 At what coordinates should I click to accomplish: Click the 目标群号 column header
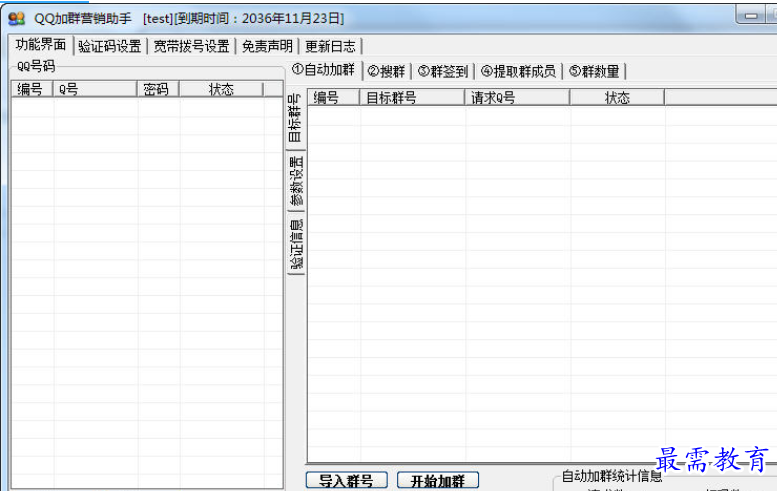pos(412,98)
